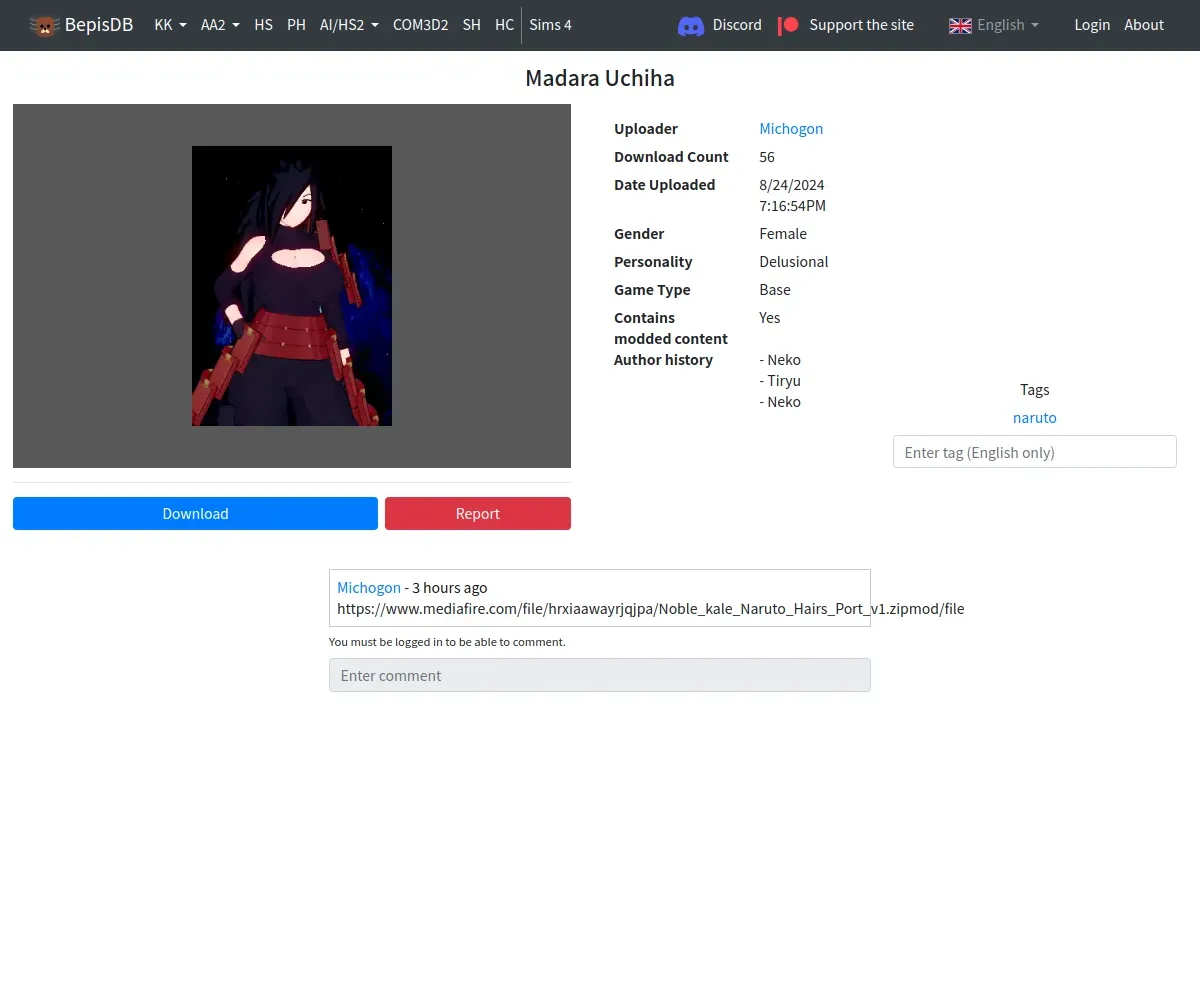This screenshot has height=1000, width=1200.
Task: Expand the AA2 dropdown menu
Action: point(220,25)
